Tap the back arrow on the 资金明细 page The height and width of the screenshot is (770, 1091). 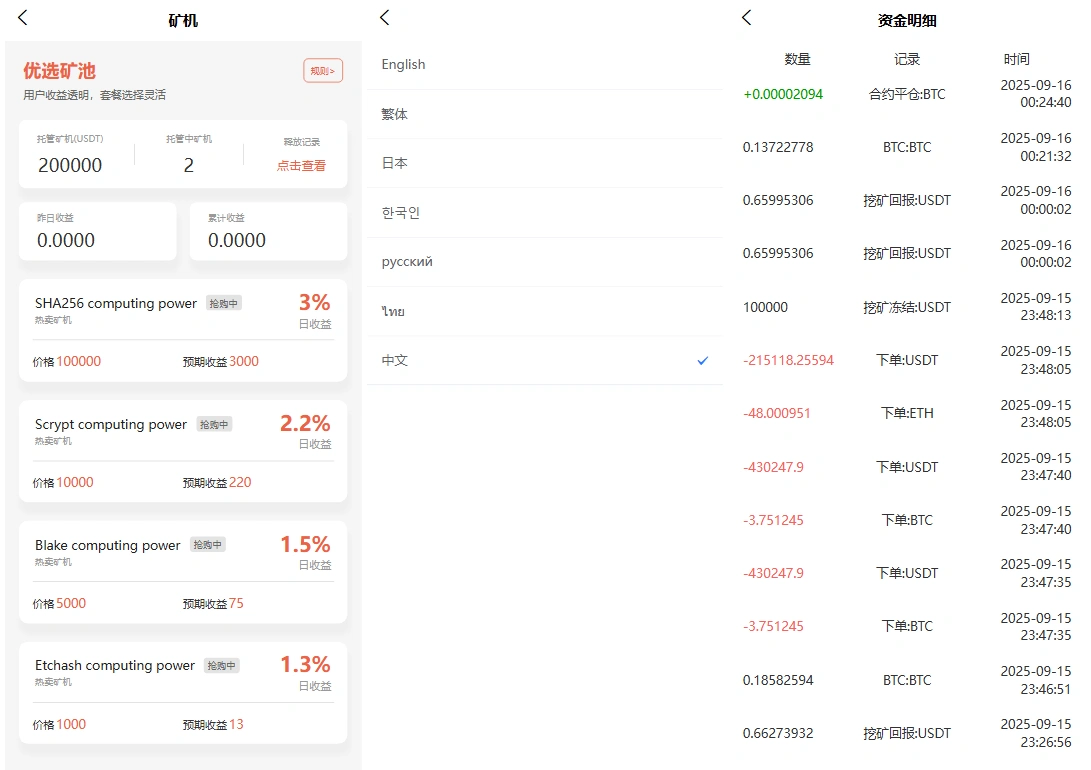747,18
